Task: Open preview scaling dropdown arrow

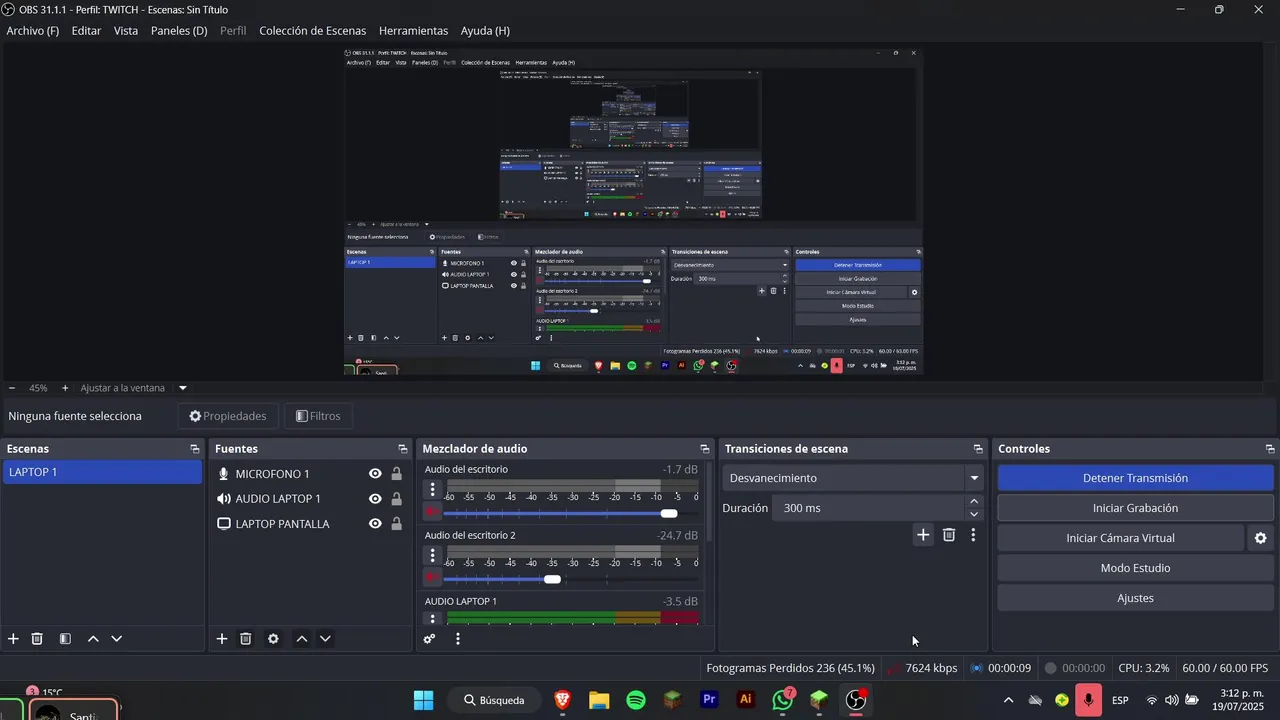Action: tap(183, 388)
